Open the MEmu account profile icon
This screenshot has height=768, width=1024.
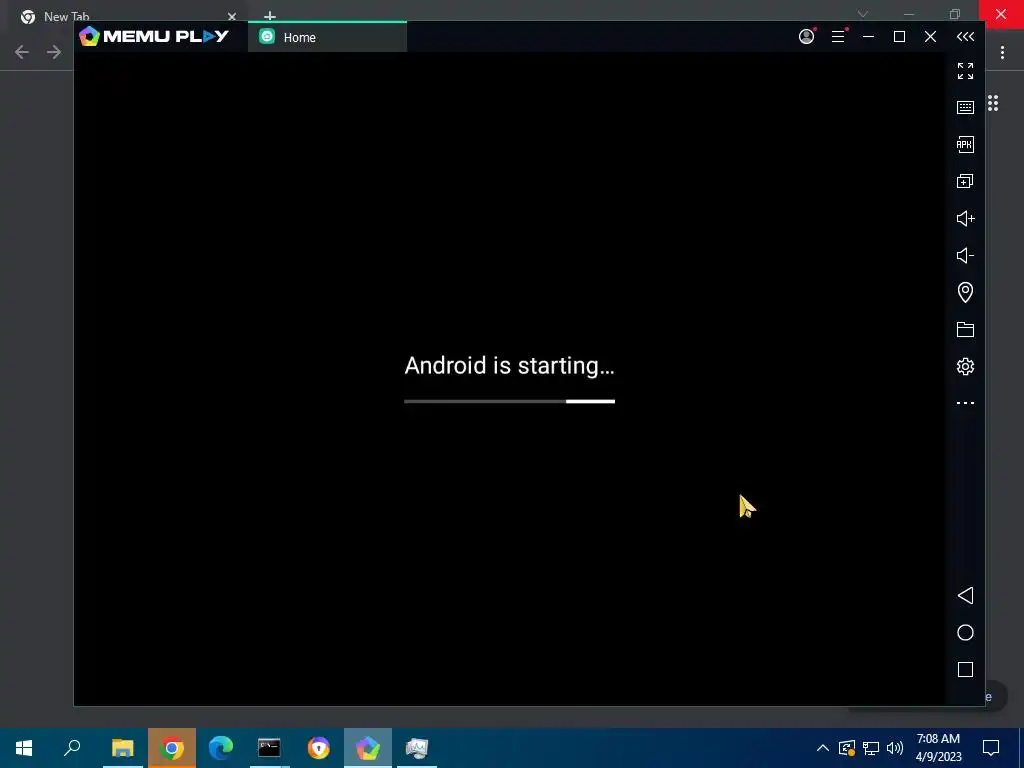(807, 37)
